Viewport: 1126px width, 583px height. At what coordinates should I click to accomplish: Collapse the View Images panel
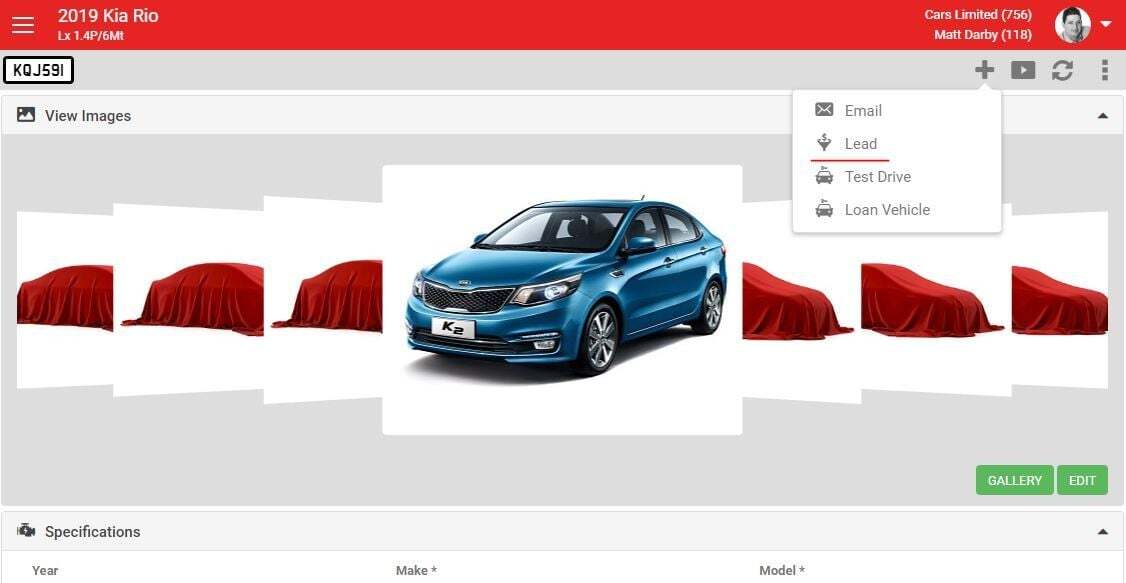1103,116
